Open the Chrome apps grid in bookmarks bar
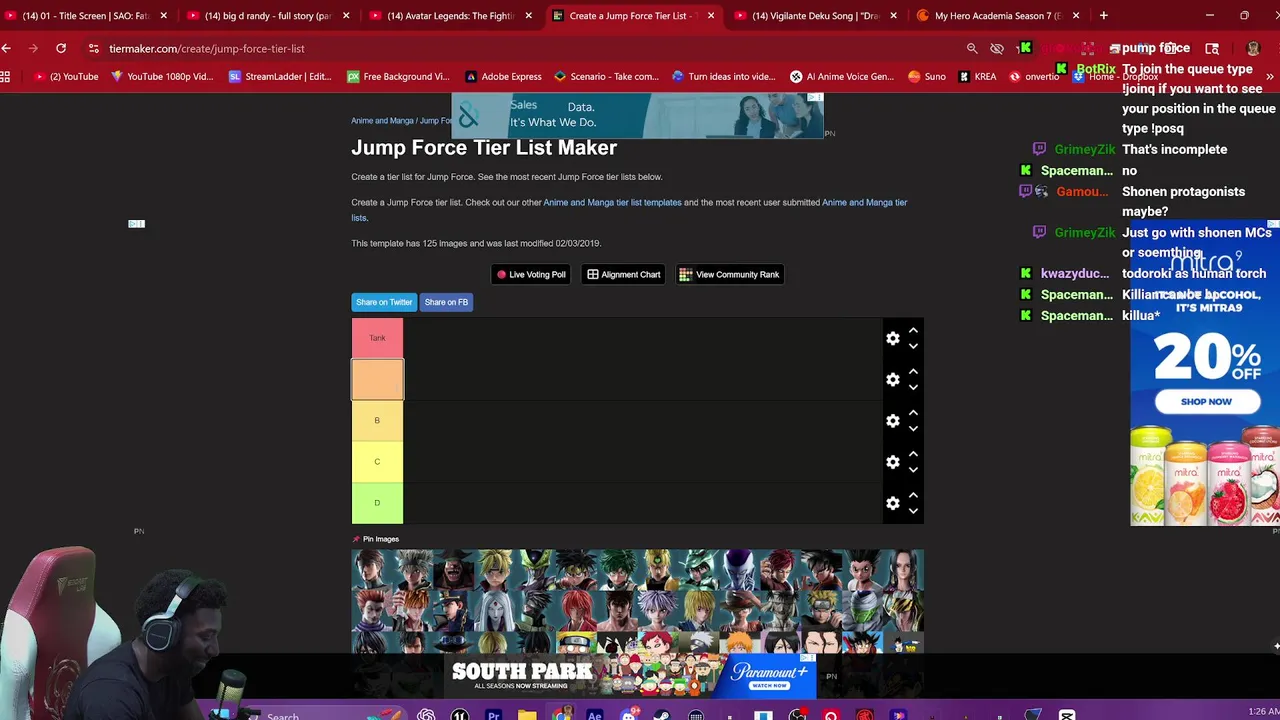The image size is (1280, 720). pyautogui.click(x=5, y=76)
